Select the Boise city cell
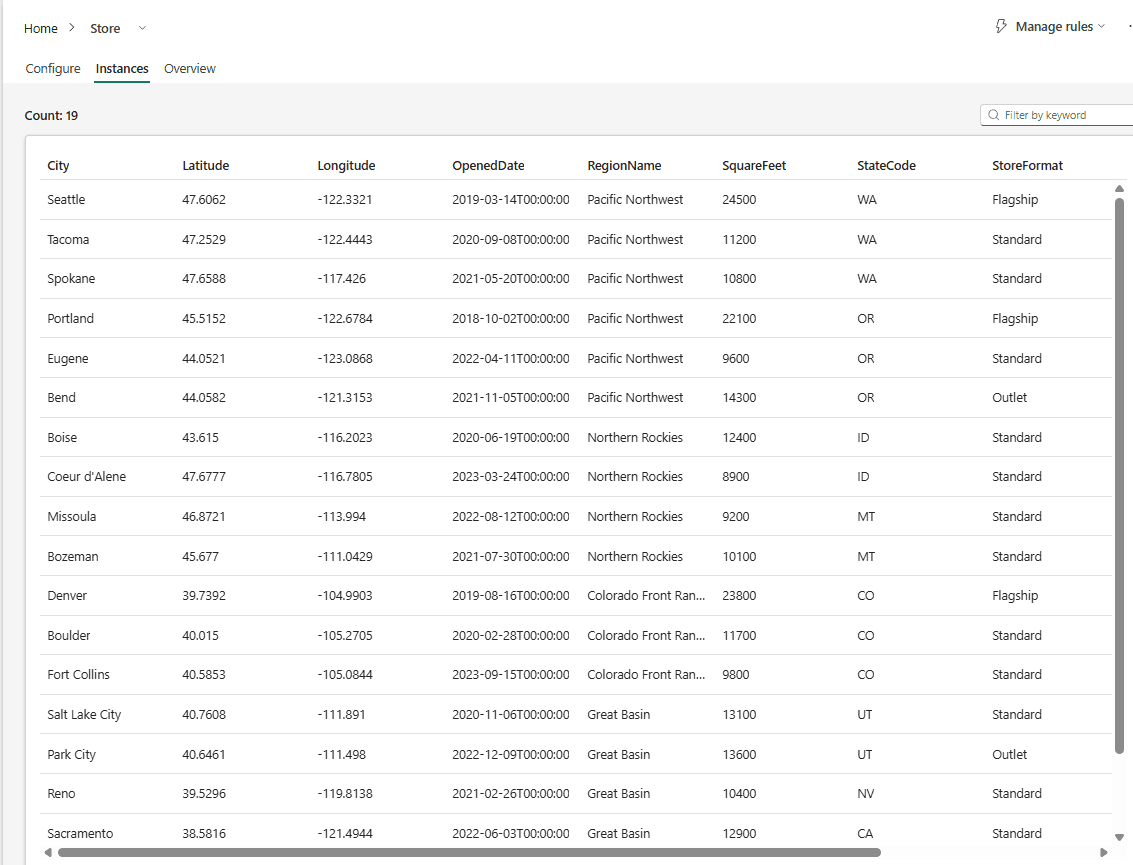 coord(62,437)
